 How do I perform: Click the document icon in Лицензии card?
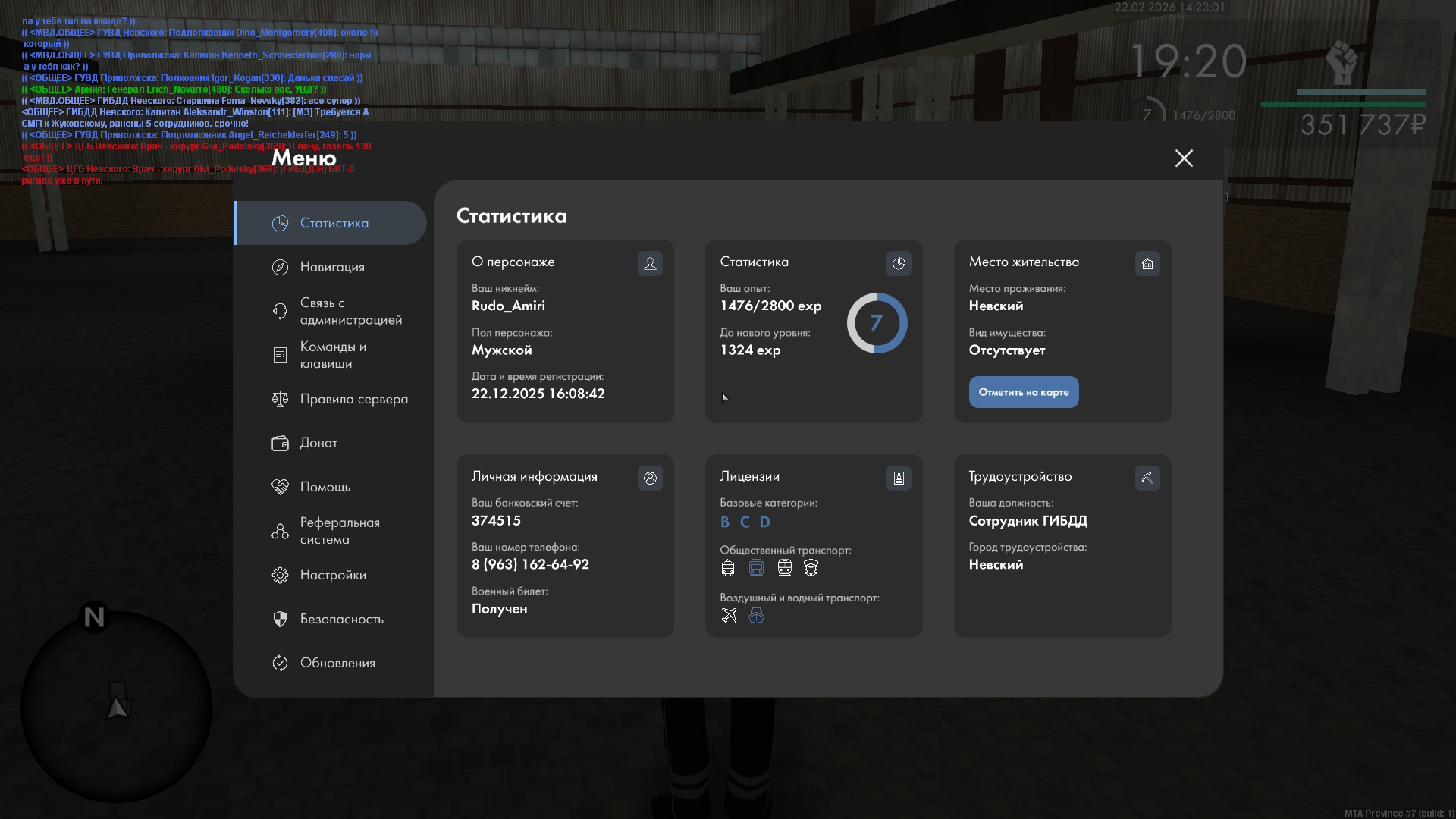coord(899,478)
